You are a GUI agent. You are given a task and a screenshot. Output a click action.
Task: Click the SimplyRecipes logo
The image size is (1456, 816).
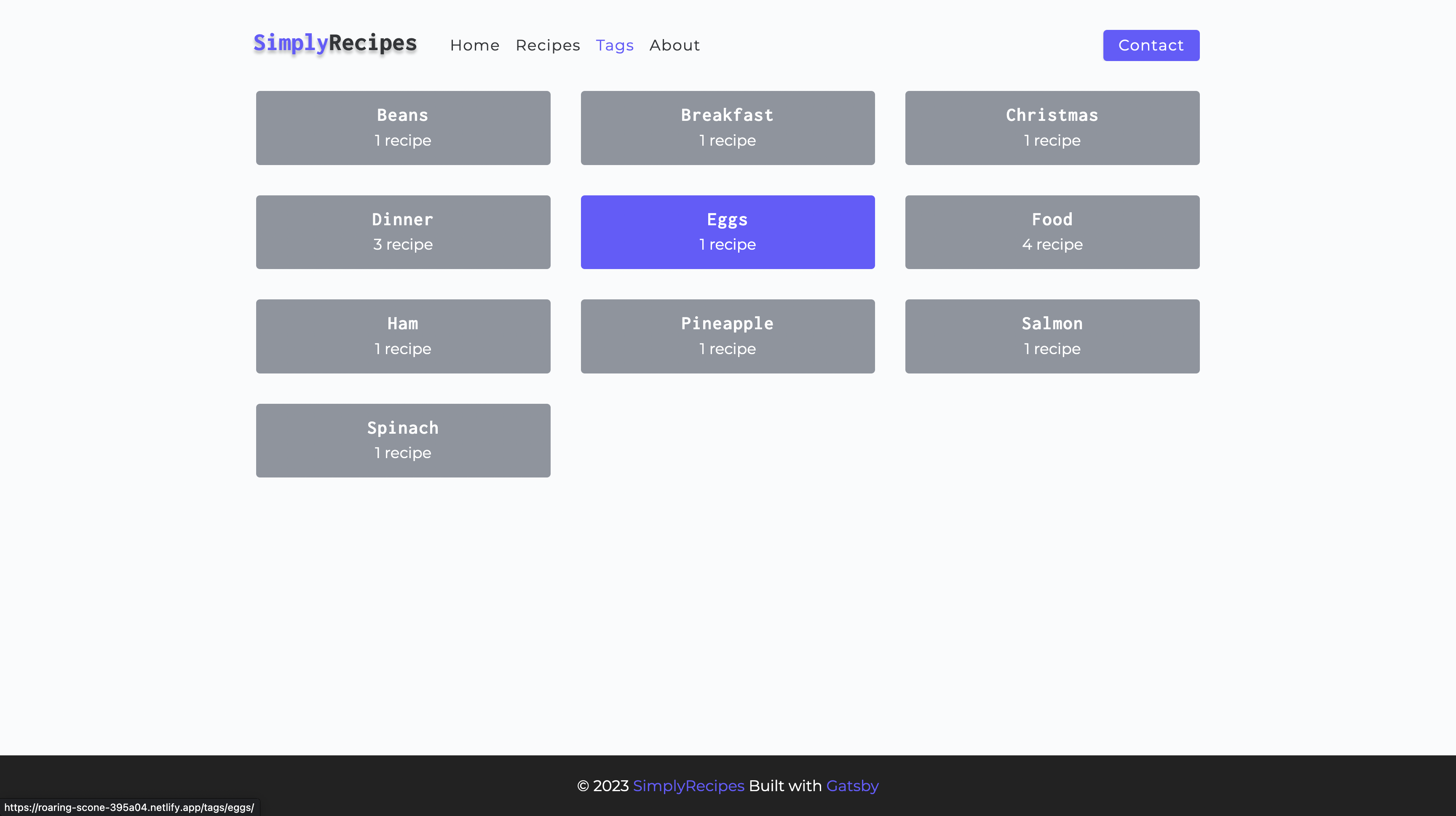click(335, 43)
